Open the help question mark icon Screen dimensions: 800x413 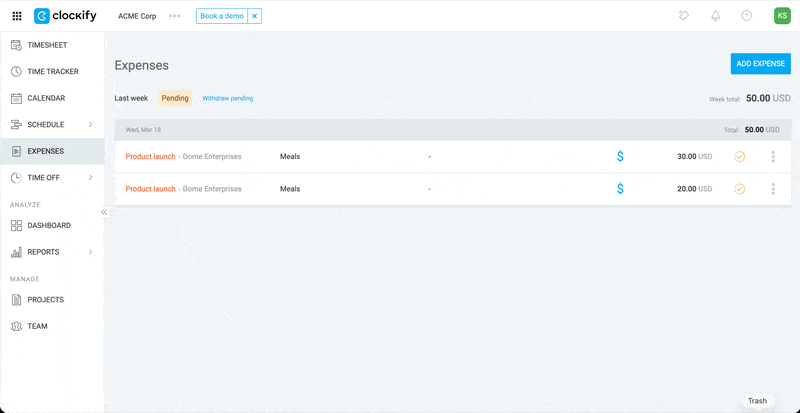pos(746,16)
